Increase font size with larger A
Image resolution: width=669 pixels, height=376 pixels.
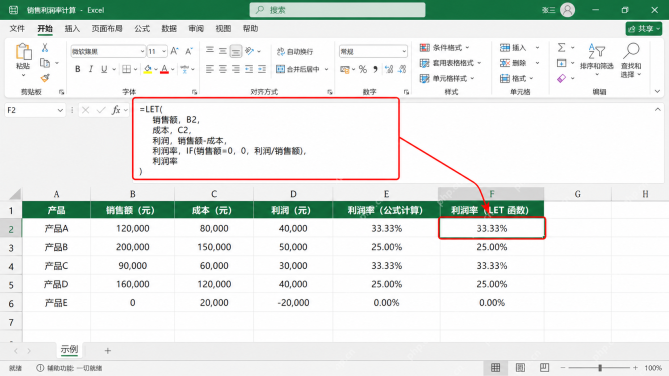click(x=174, y=51)
